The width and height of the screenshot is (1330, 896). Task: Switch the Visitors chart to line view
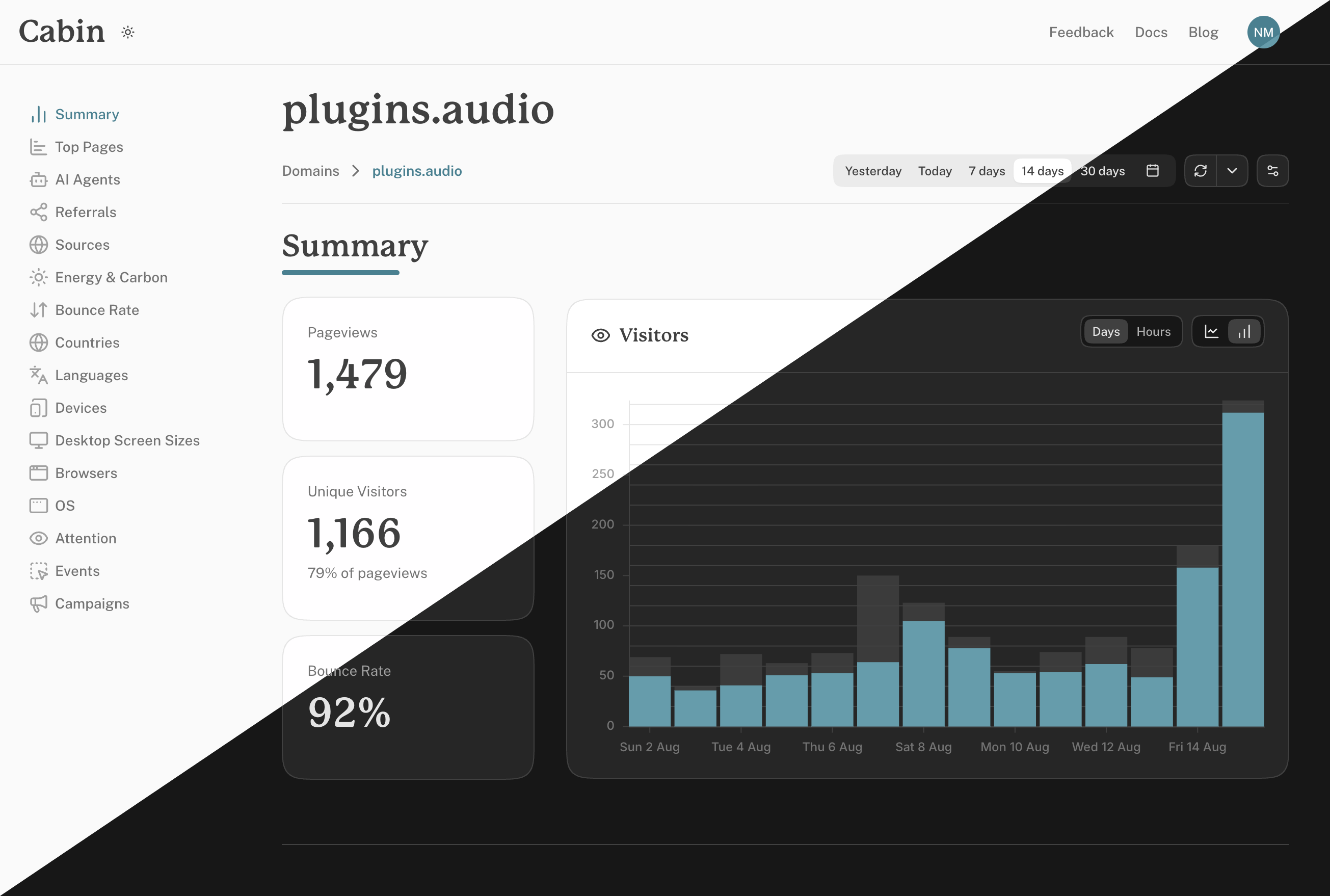[1211, 331]
